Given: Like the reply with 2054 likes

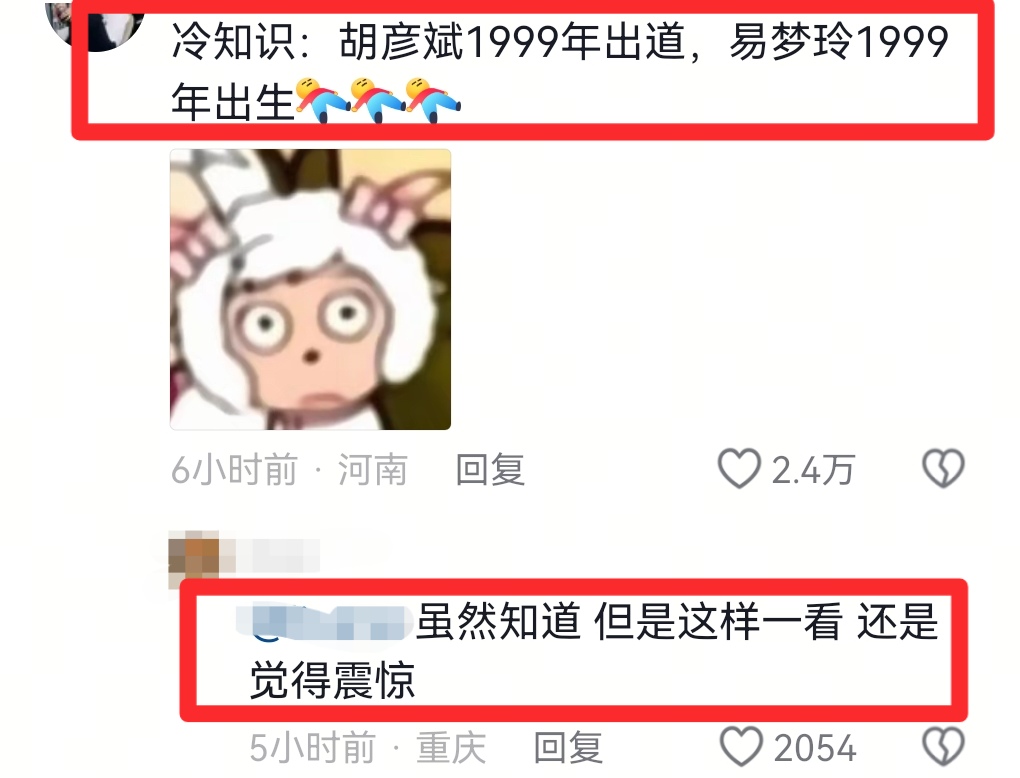Looking at the screenshot, I should [x=741, y=747].
